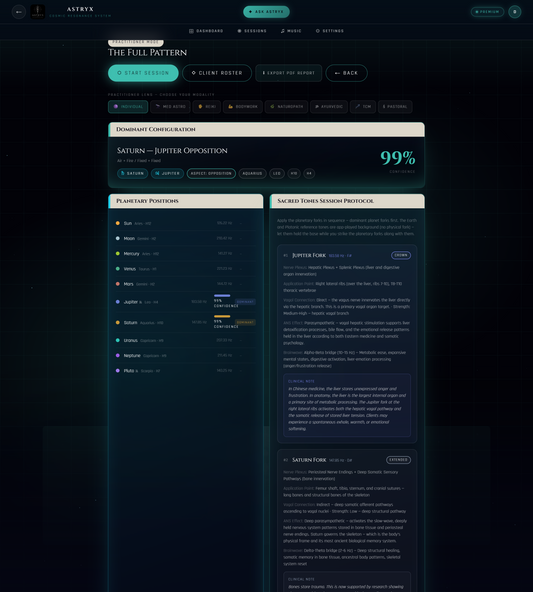Click the Saturn Fork card title
The height and width of the screenshot is (592, 533).
tap(309, 460)
